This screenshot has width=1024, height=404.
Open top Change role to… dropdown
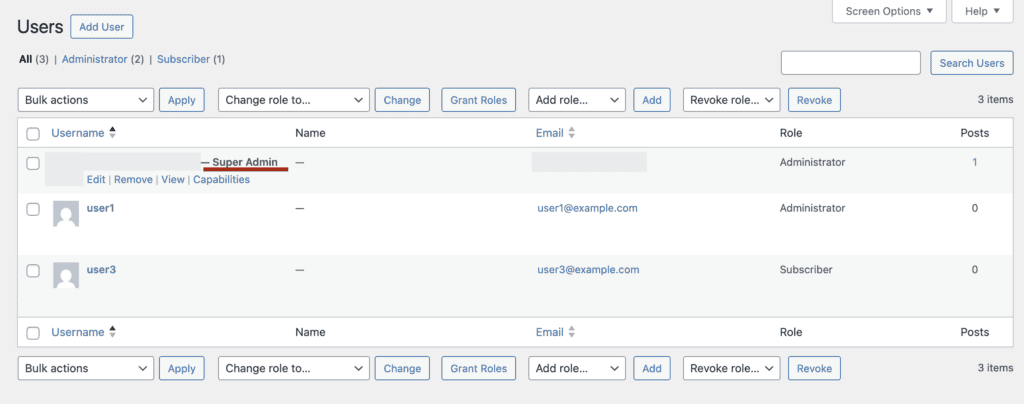294,100
